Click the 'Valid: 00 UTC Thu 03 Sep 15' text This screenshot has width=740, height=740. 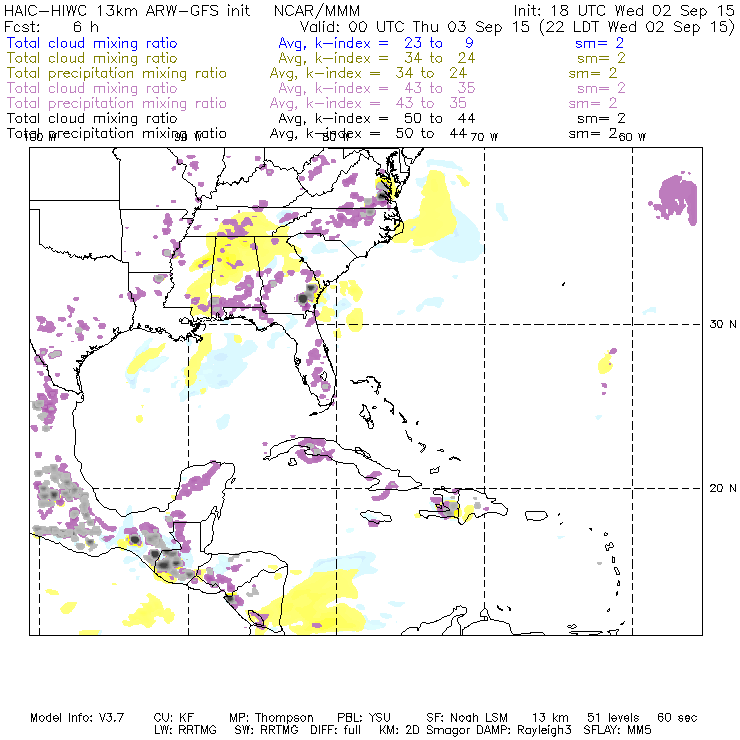pos(415,27)
